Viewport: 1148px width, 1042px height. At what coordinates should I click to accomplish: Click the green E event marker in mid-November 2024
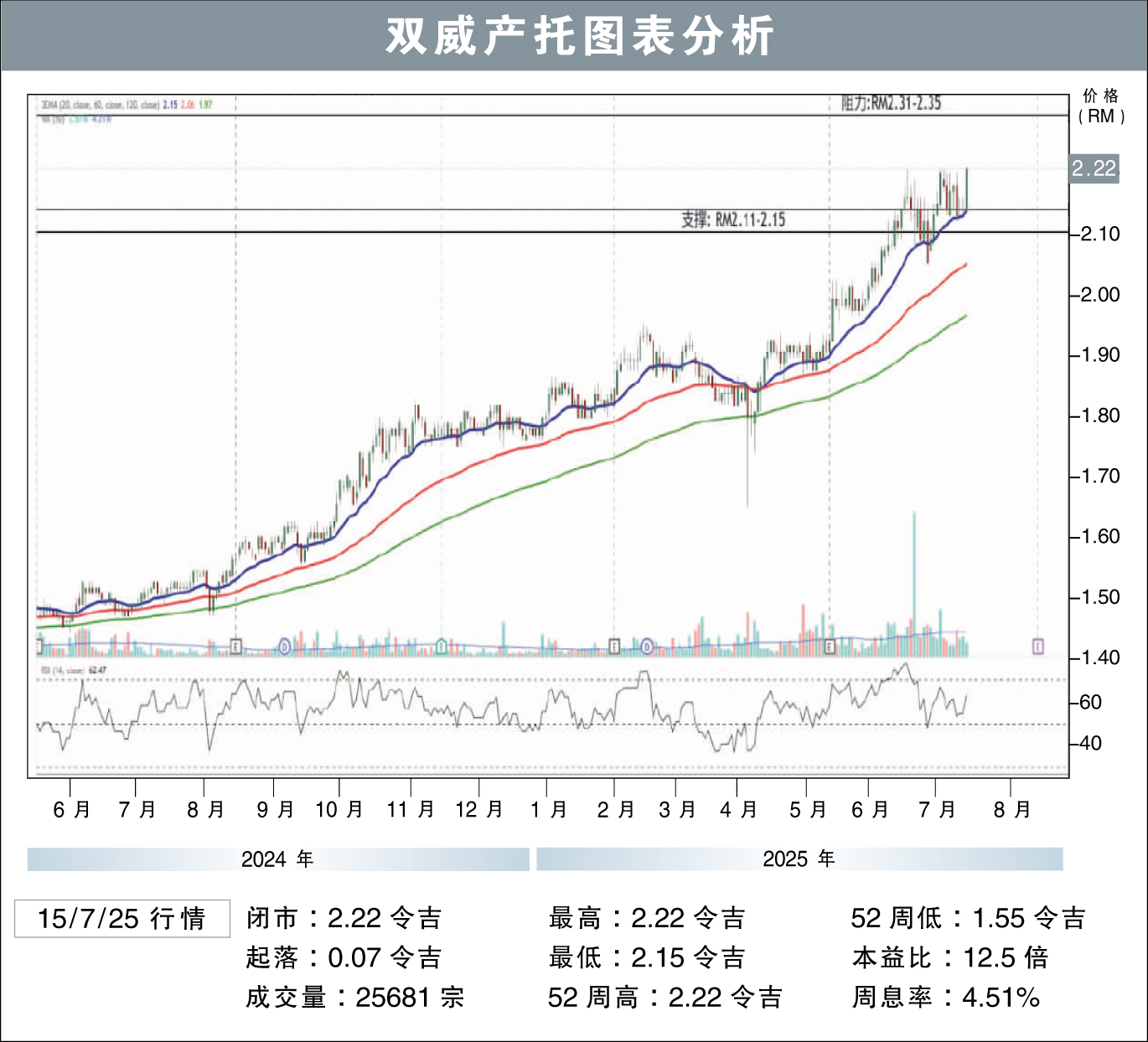click(x=441, y=647)
